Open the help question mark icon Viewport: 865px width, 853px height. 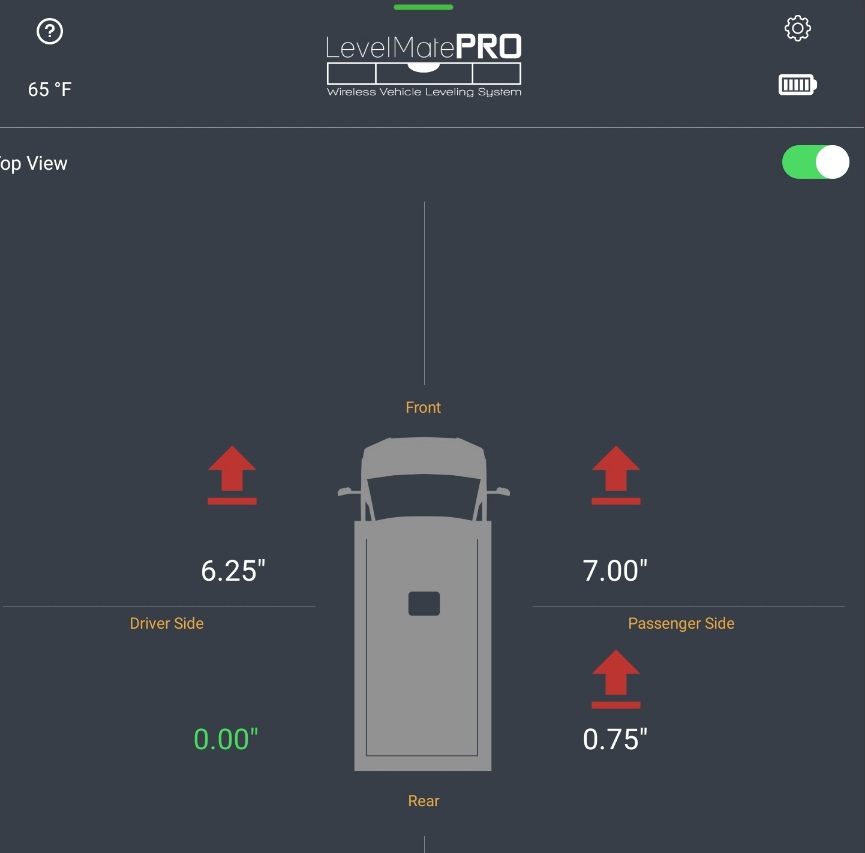(50, 31)
